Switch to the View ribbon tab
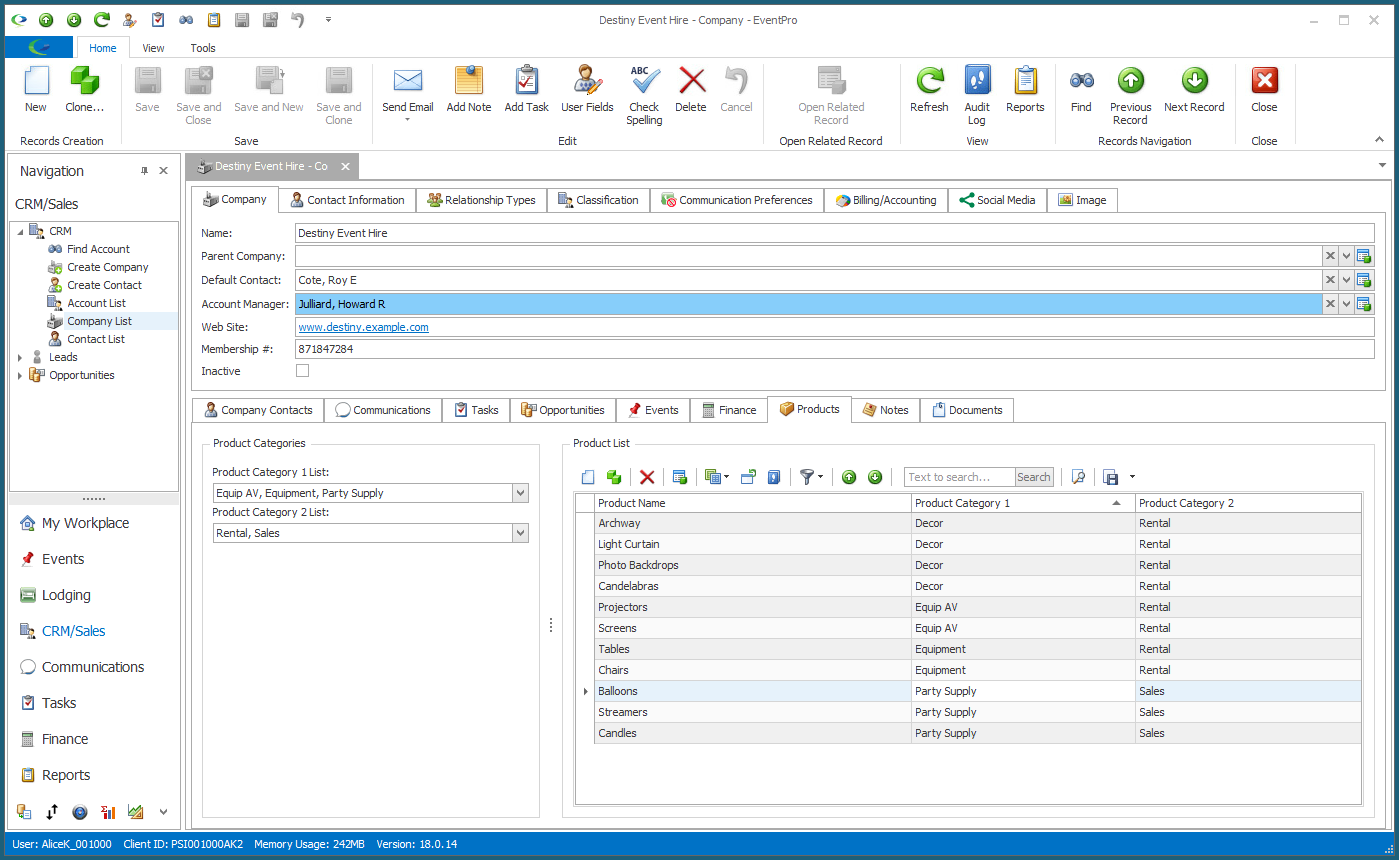The image size is (1399, 860). pyautogui.click(x=153, y=48)
